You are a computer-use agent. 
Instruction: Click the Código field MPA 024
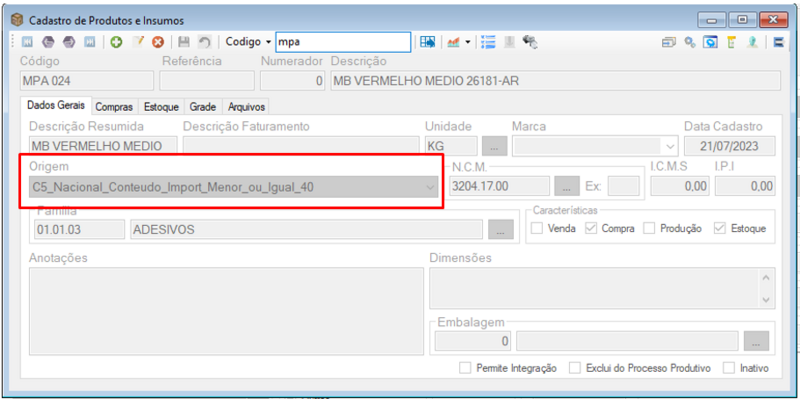(x=87, y=81)
